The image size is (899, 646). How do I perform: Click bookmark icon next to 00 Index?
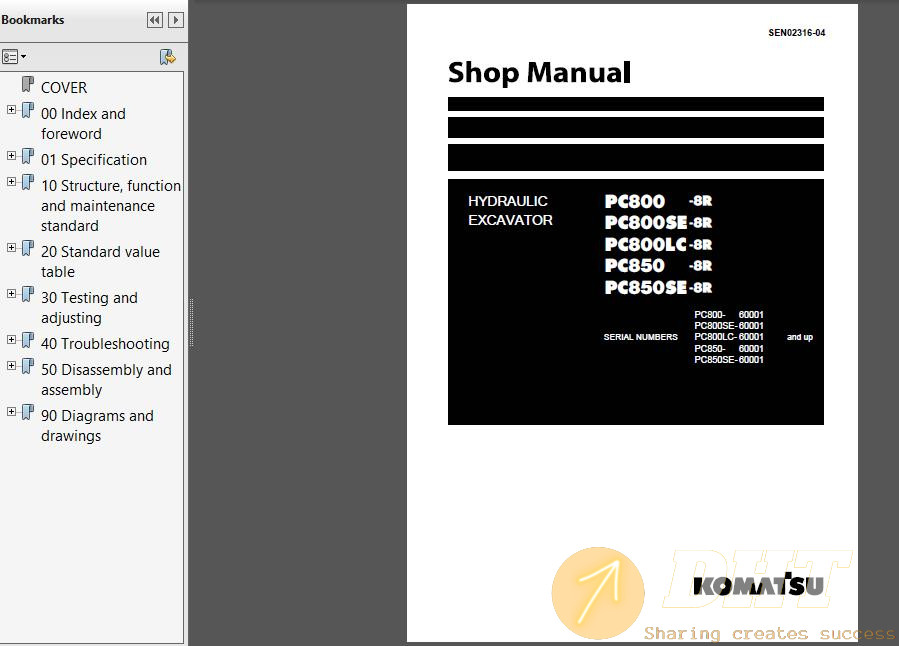click(28, 110)
